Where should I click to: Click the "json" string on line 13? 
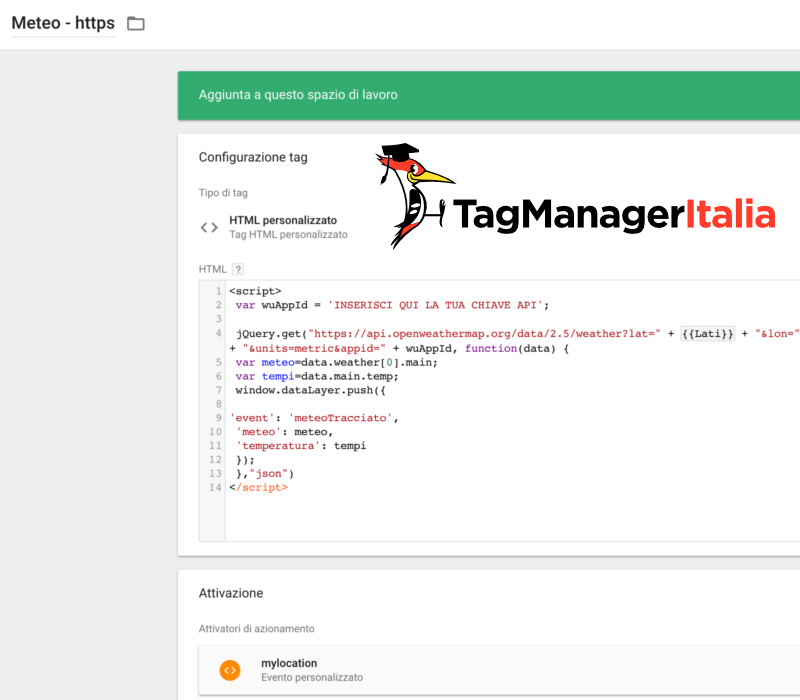point(268,473)
